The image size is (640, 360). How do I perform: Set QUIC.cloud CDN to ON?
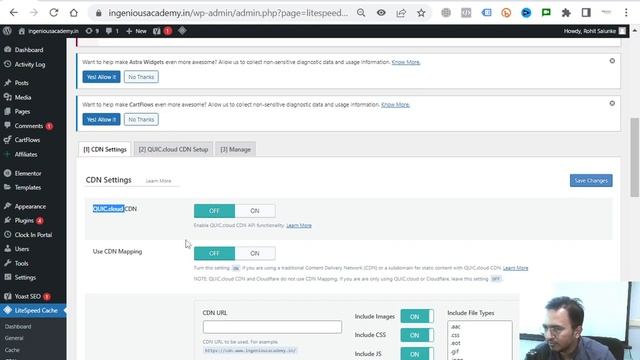pyautogui.click(x=255, y=211)
